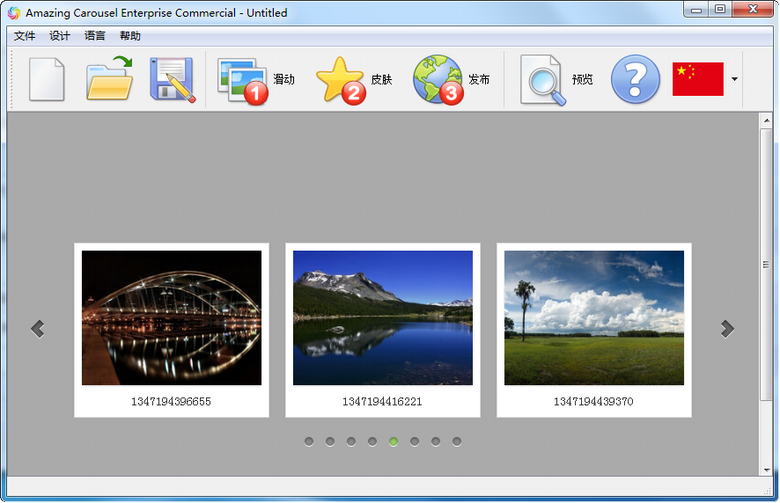
Task: Open help with the question mark icon
Action: [635, 79]
